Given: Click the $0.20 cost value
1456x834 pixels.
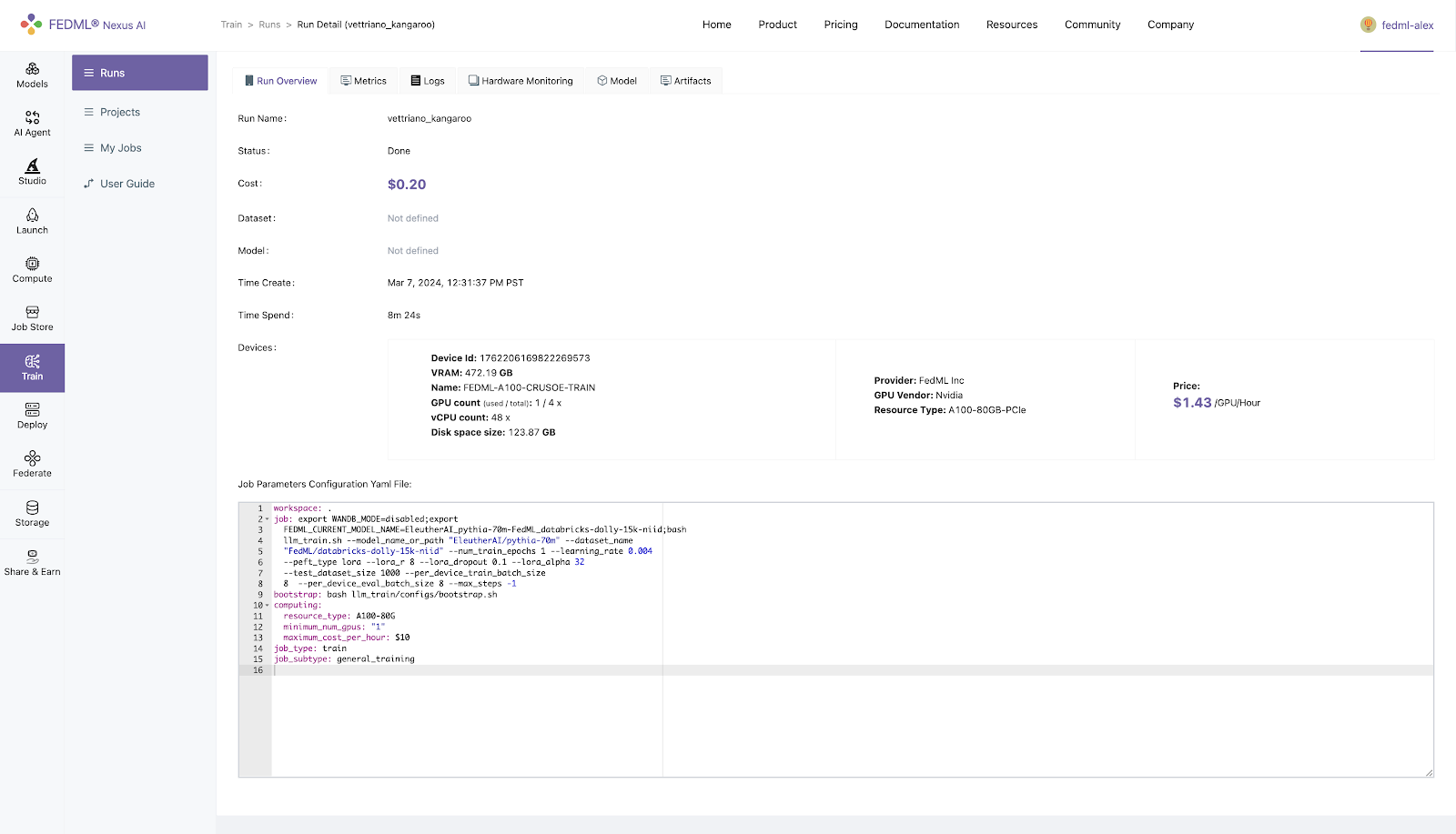Looking at the screenshot, I should pos(407,185).
